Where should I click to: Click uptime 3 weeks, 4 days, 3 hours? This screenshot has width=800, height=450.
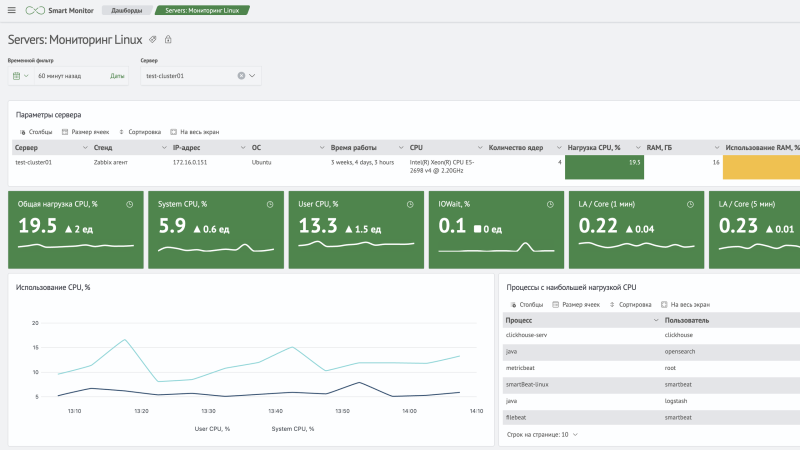click(x=362, y=162)
